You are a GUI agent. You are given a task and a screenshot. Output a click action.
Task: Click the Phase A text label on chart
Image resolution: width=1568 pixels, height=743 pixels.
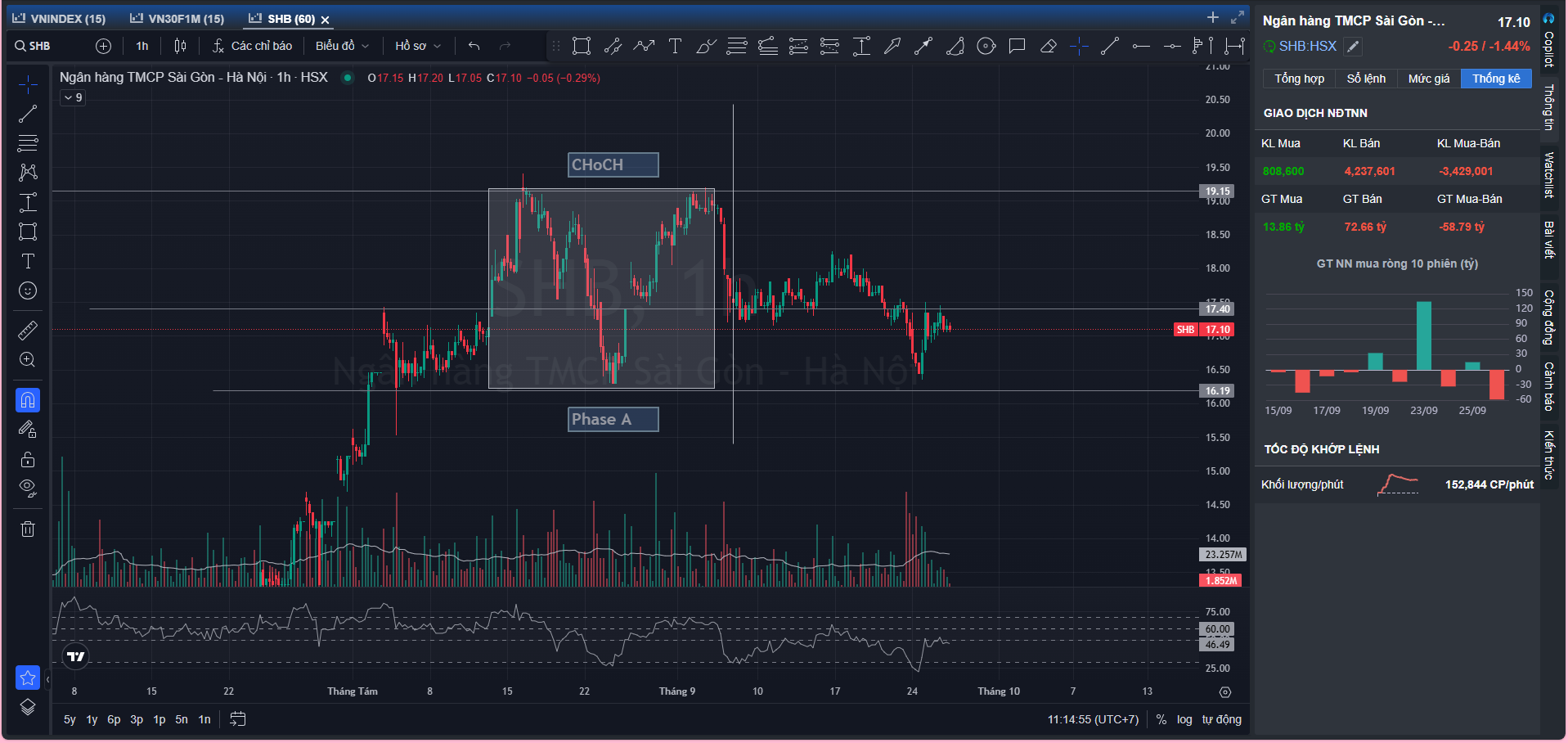[613, 420]
